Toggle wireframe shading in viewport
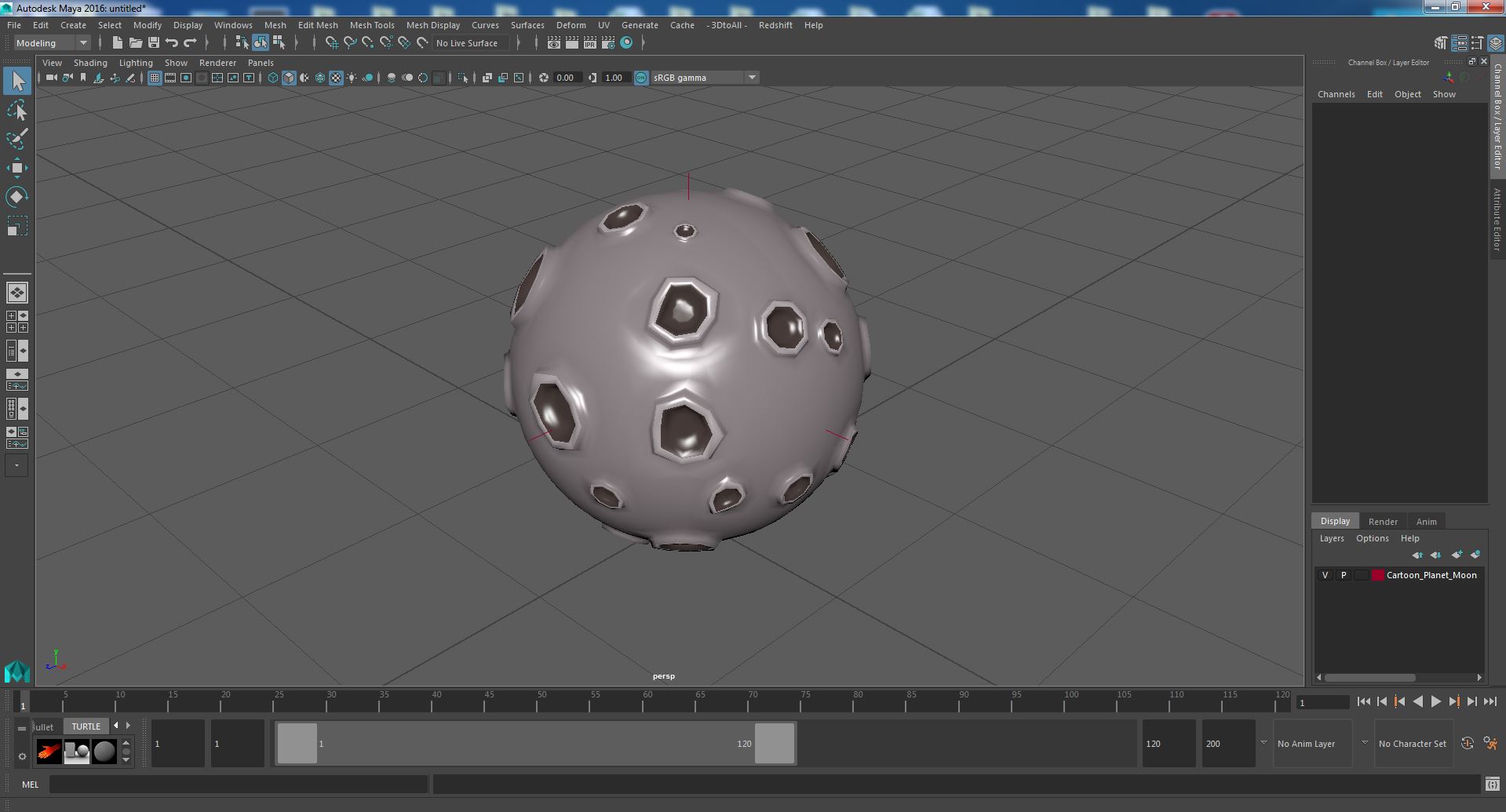Image resolution: width=1506 pixels, height=812 pixels. [273, 78]
